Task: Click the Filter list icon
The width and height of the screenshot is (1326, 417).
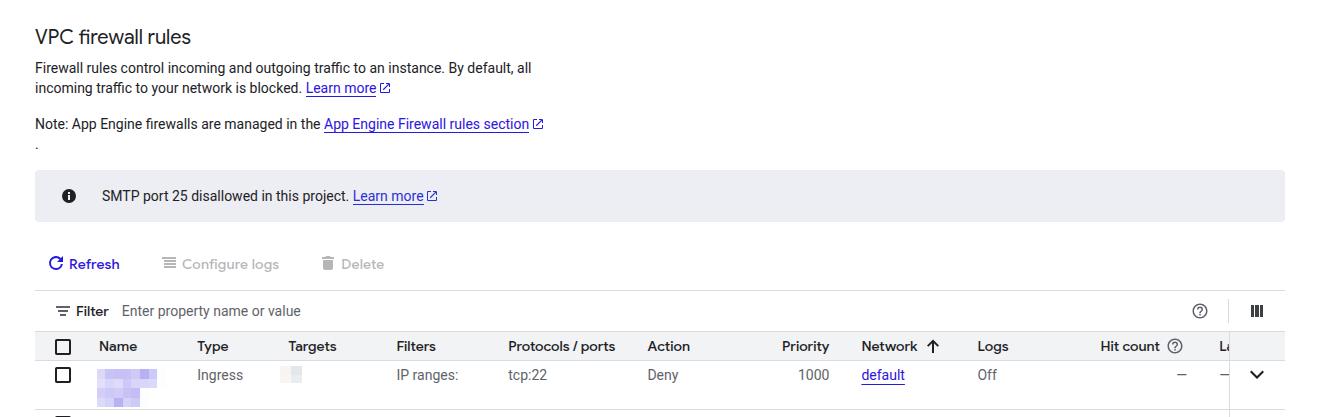Action: click(x=63, y=311)
